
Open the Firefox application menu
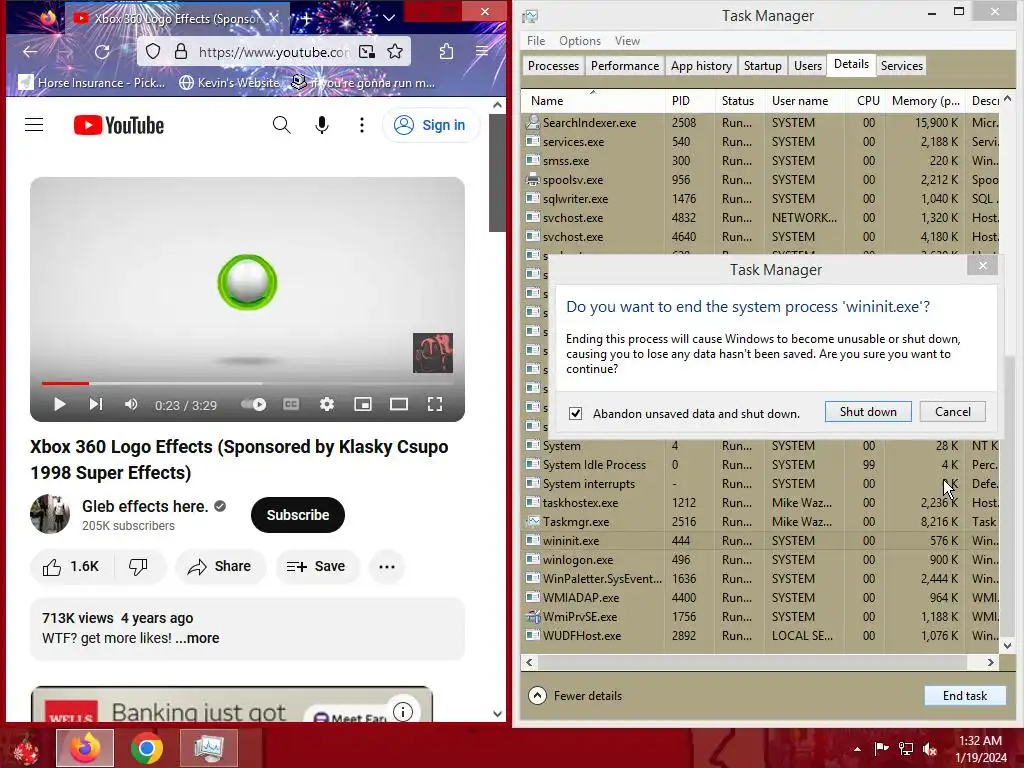482,52
